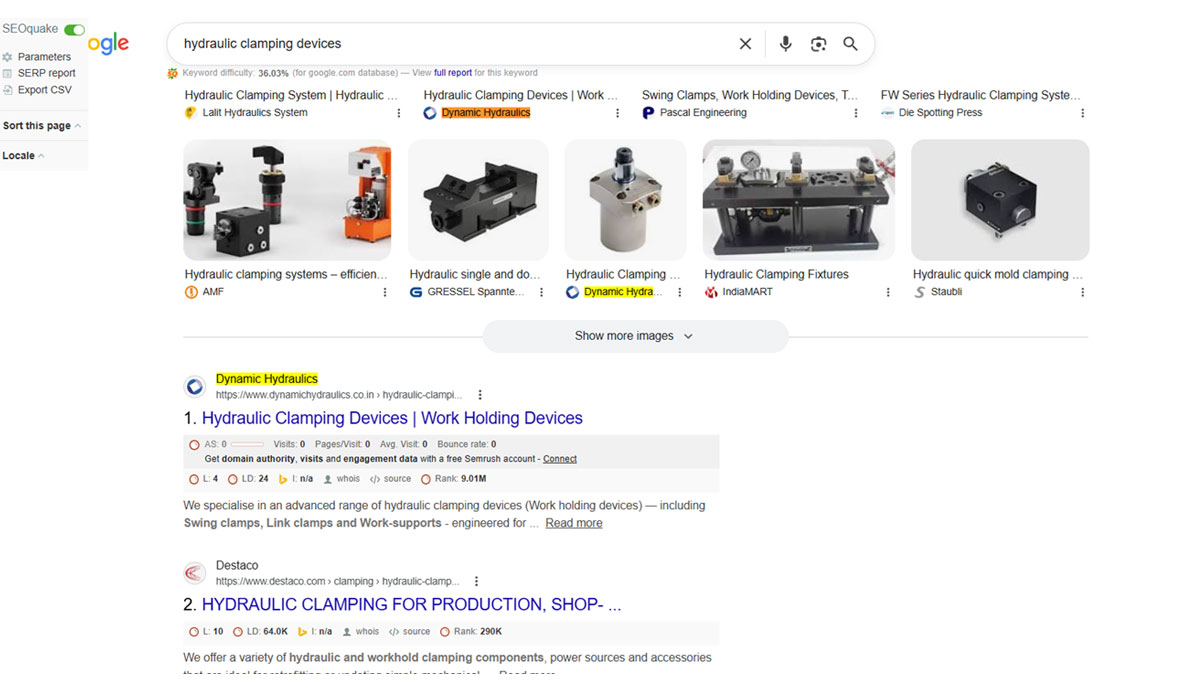Click the L: 4 parameter of the first result

pyautogui.click(x=204, y=479)
